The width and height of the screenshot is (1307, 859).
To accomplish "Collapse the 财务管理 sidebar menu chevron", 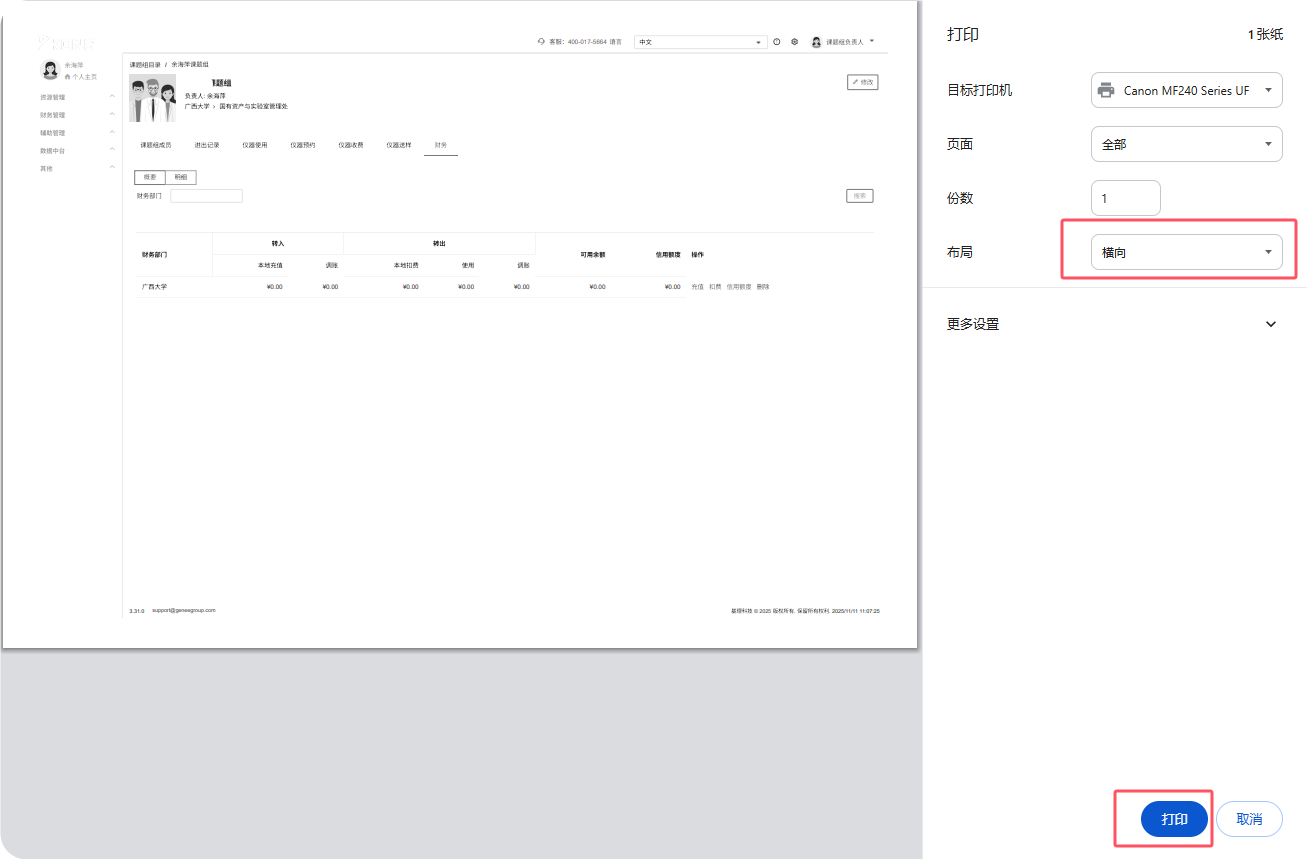I will coord(112,114).
